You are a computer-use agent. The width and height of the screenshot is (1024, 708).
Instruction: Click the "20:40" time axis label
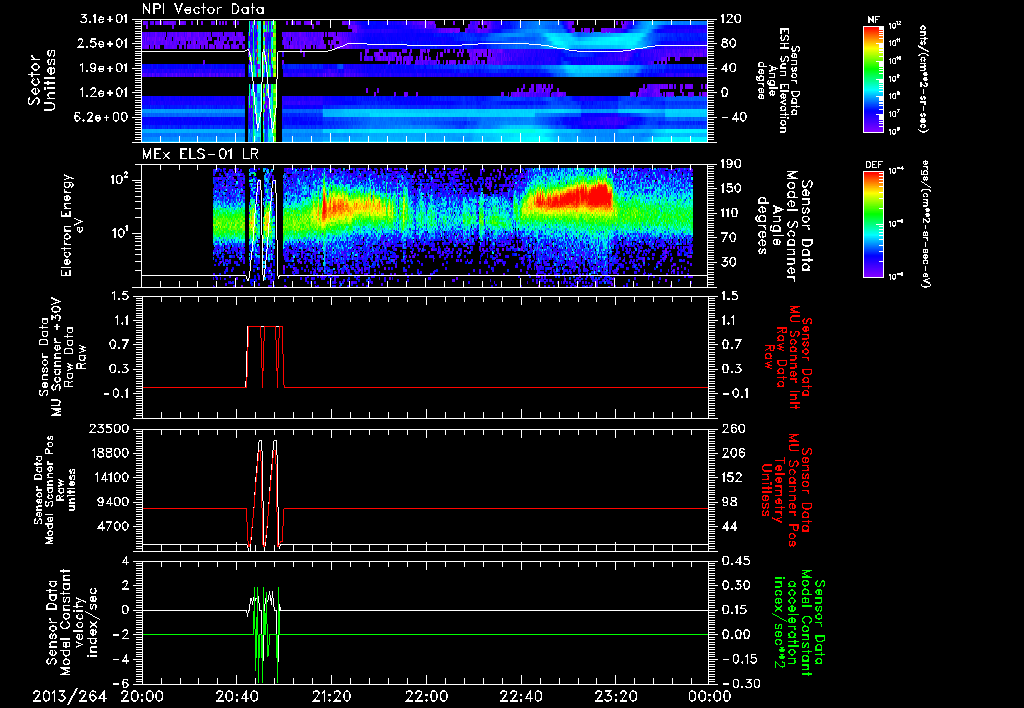pos(236,697)
